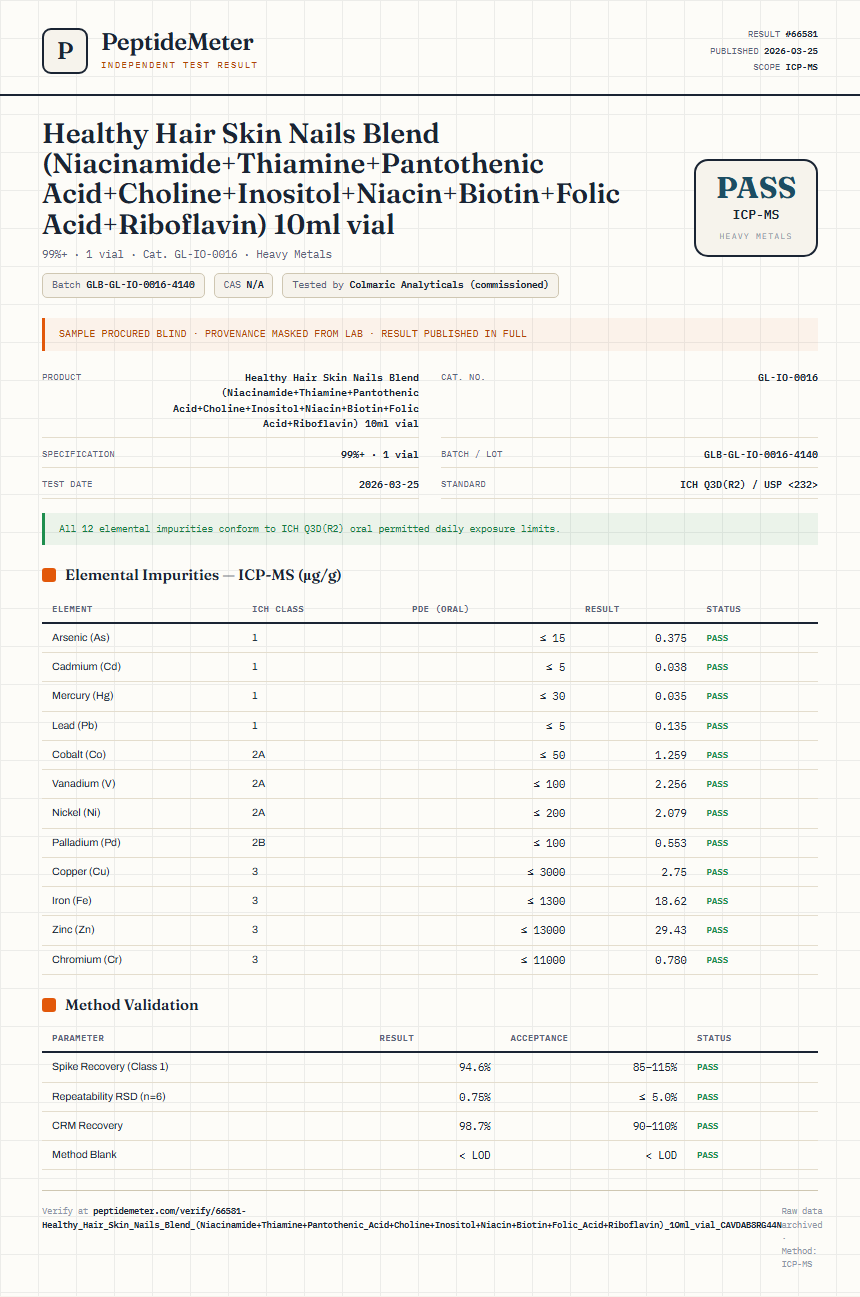This screenshot has height=1297, width=860.
Task: Select the Iron (Fe) row label
Action: (75, 901)
